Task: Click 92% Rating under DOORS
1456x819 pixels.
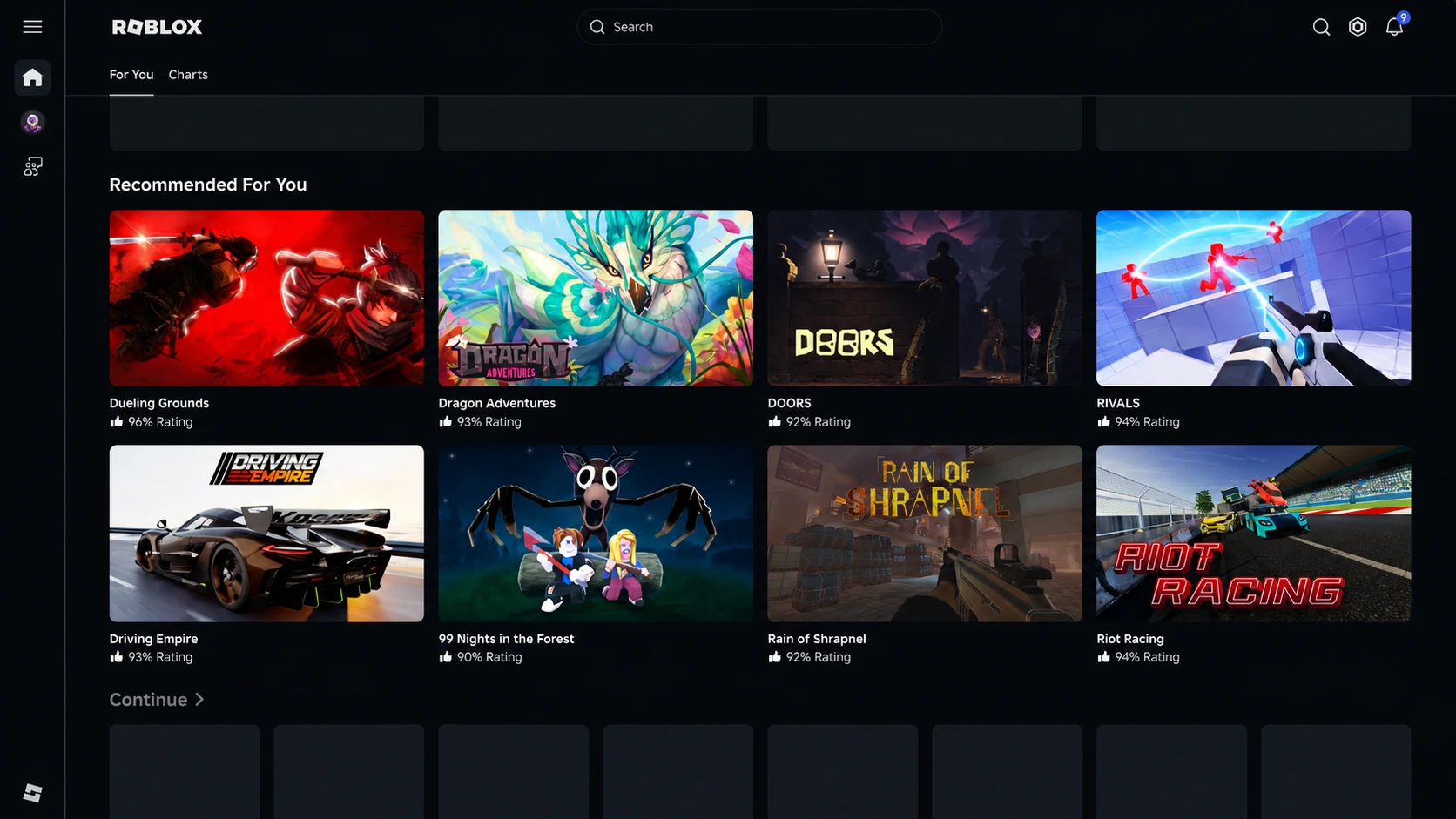Action: pyautogui.click(x=819, y=422)
